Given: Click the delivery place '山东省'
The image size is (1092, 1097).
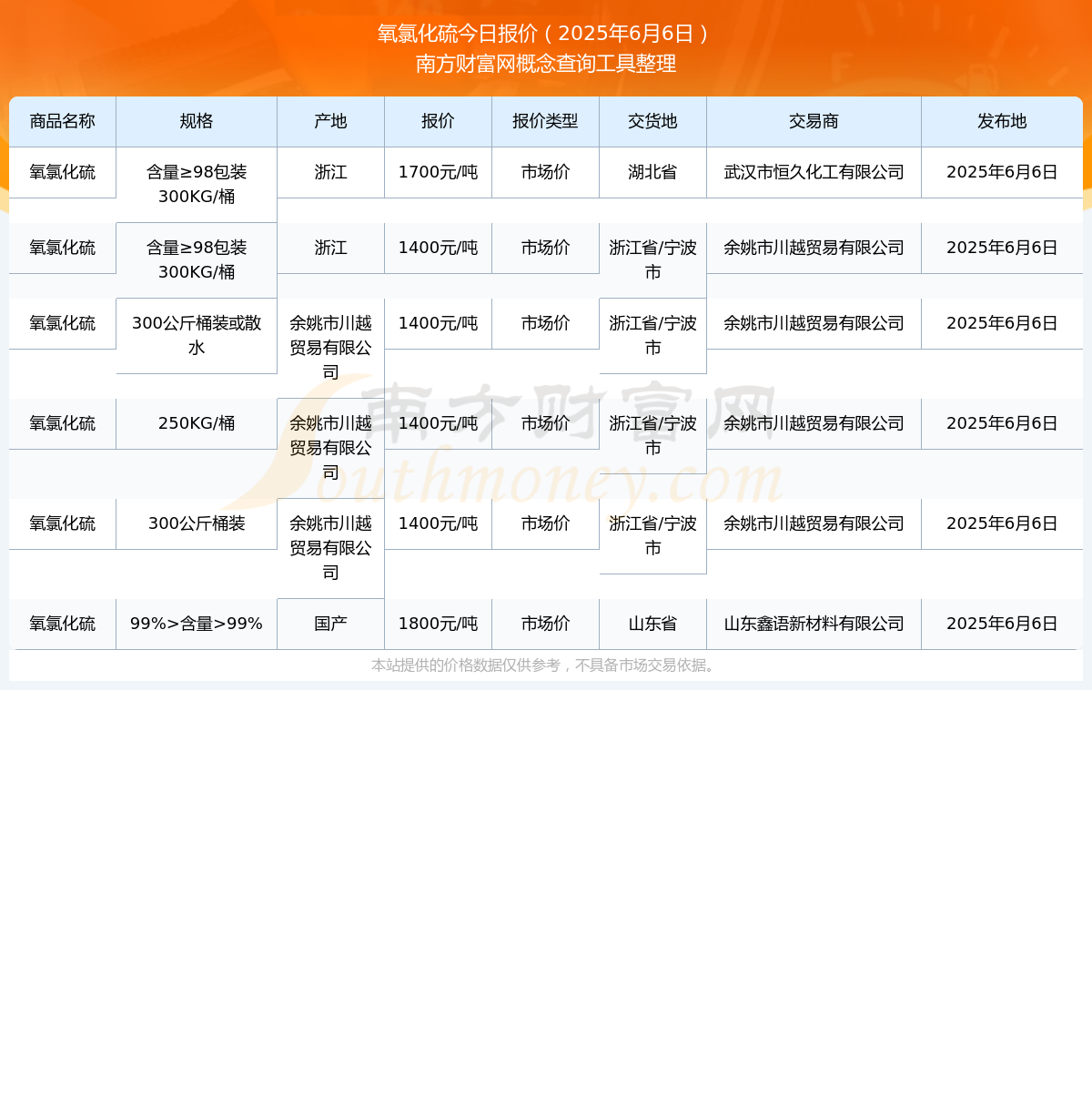Looking at the screenshot, I should (652, 624).
